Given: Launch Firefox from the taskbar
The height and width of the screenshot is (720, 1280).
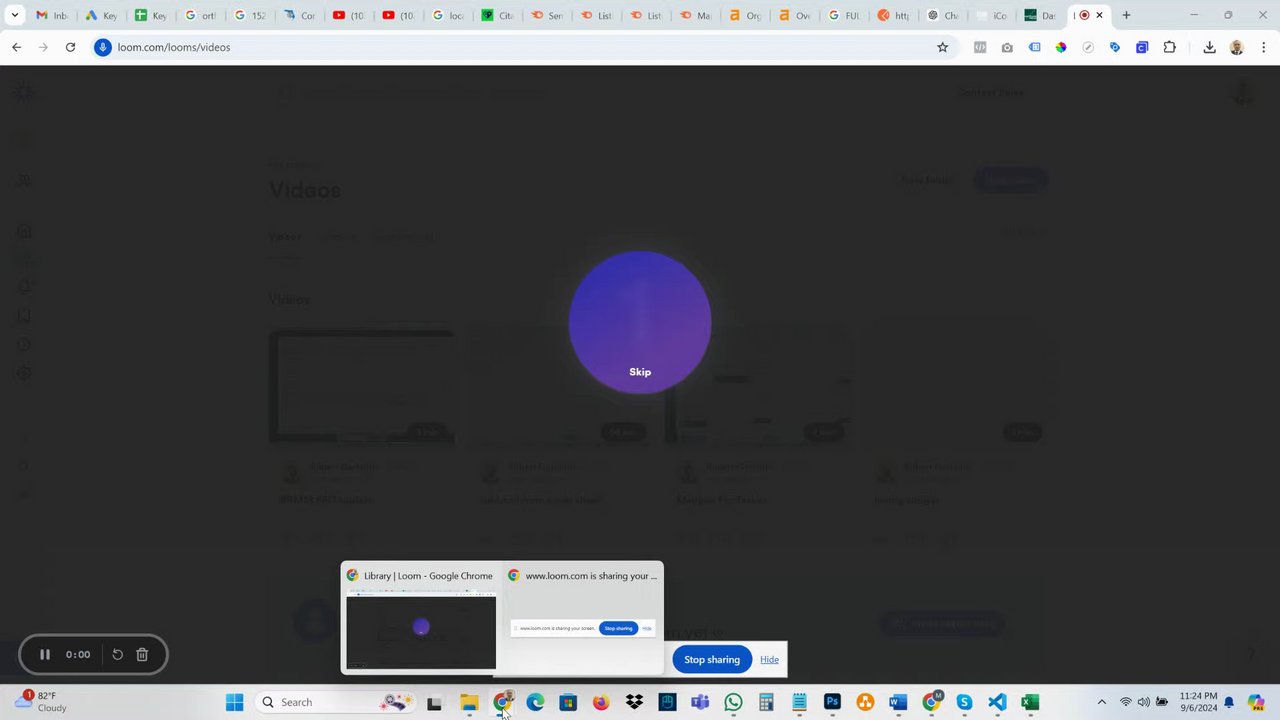Looking at the screenshot, I should coord(601,702).
